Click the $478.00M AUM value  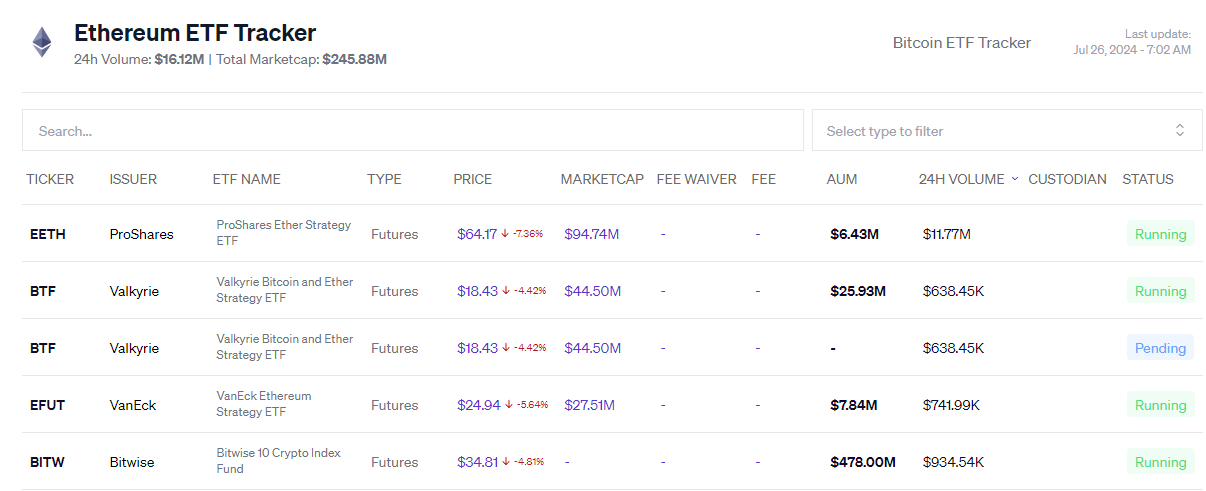(x=863, y=462)
